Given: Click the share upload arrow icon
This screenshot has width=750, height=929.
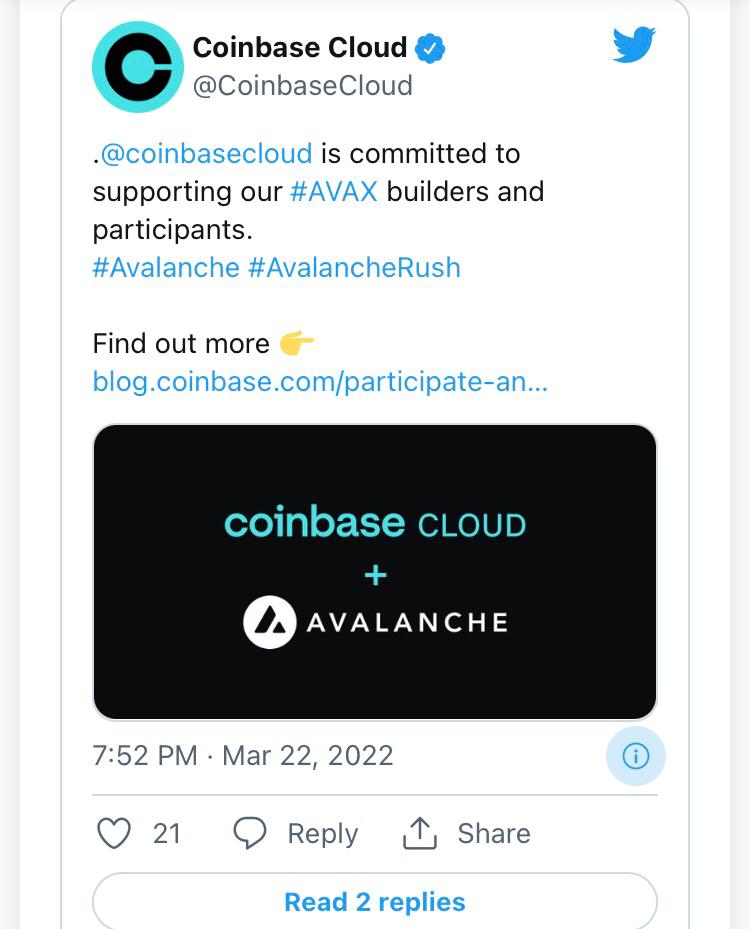Looking at the screenshot, I should tap(420, 833).
